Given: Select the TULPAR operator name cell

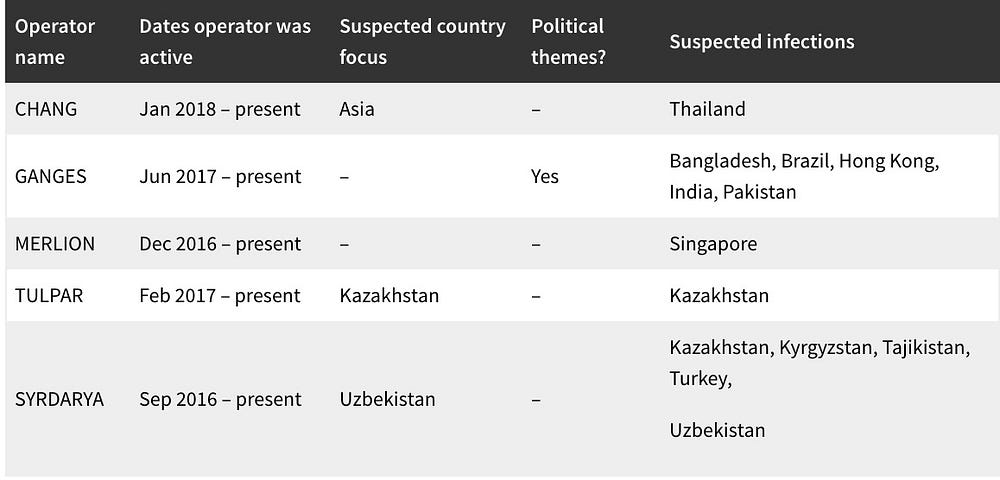Looking at the screenshot, I should click(48, 296).
